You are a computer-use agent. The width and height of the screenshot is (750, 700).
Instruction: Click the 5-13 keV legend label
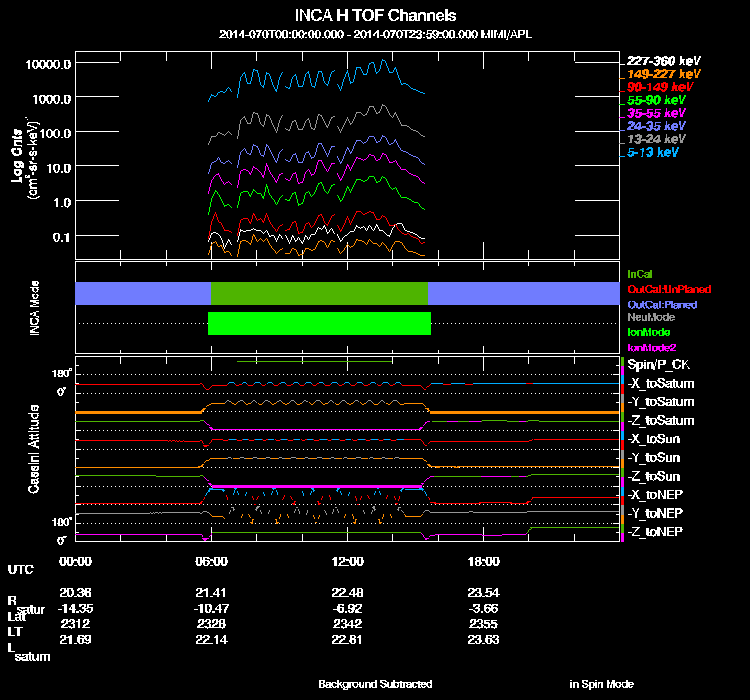(652, 153)
